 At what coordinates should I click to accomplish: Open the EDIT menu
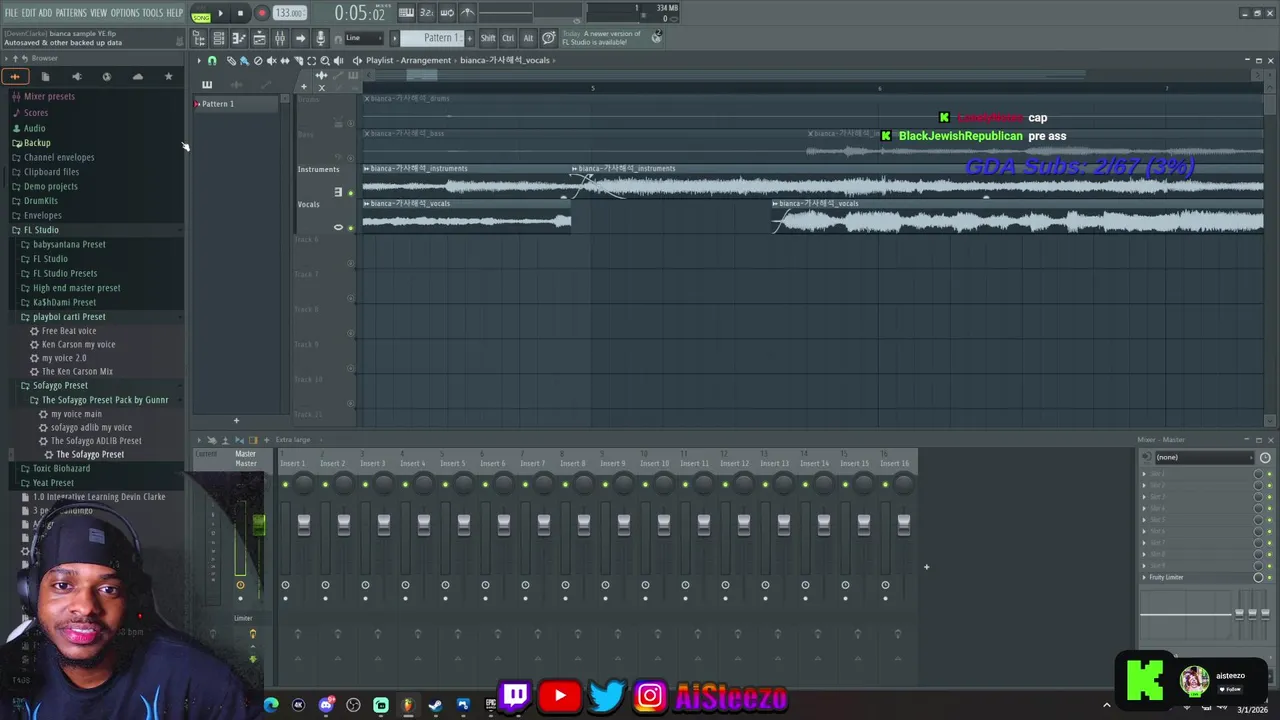click(29, 13)
